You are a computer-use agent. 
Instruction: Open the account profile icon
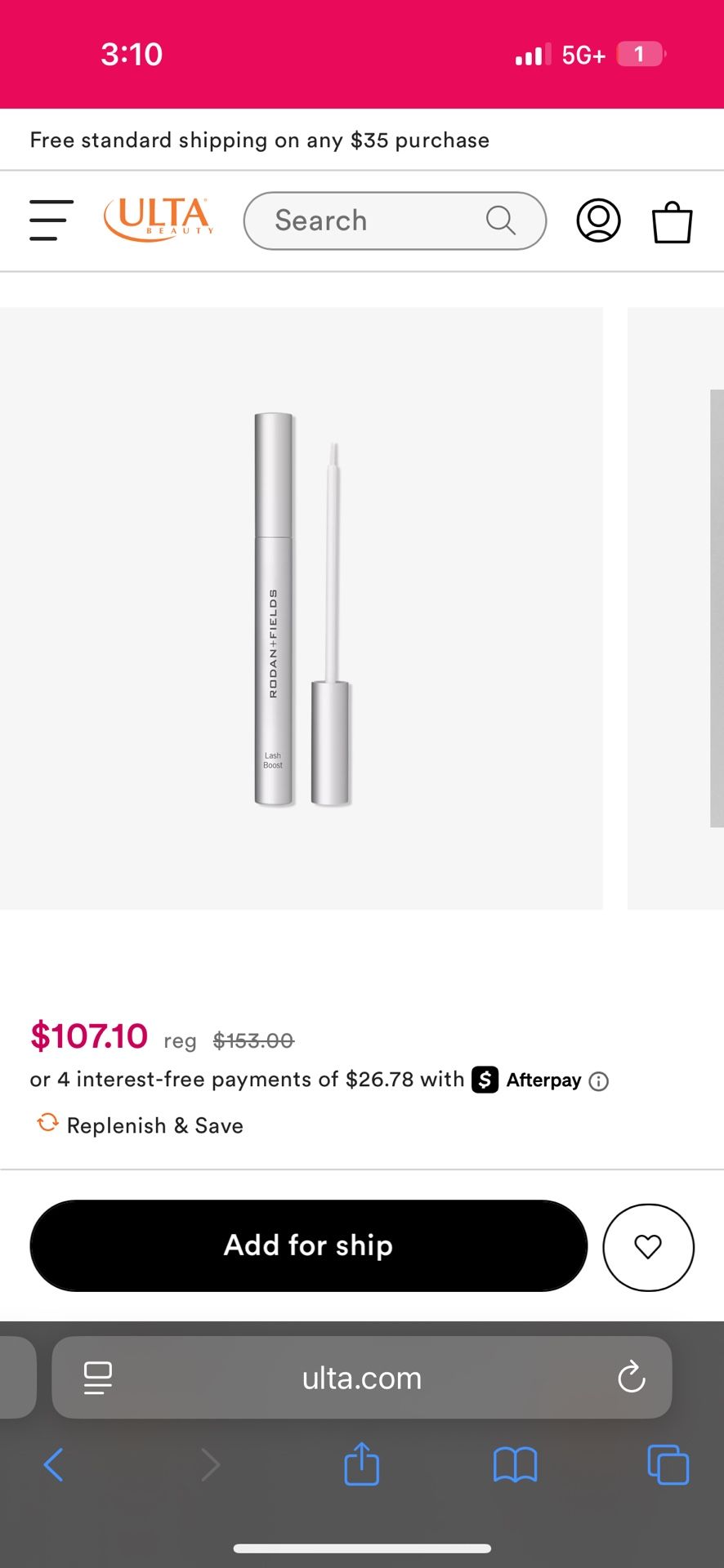click(x=598, y=220)
